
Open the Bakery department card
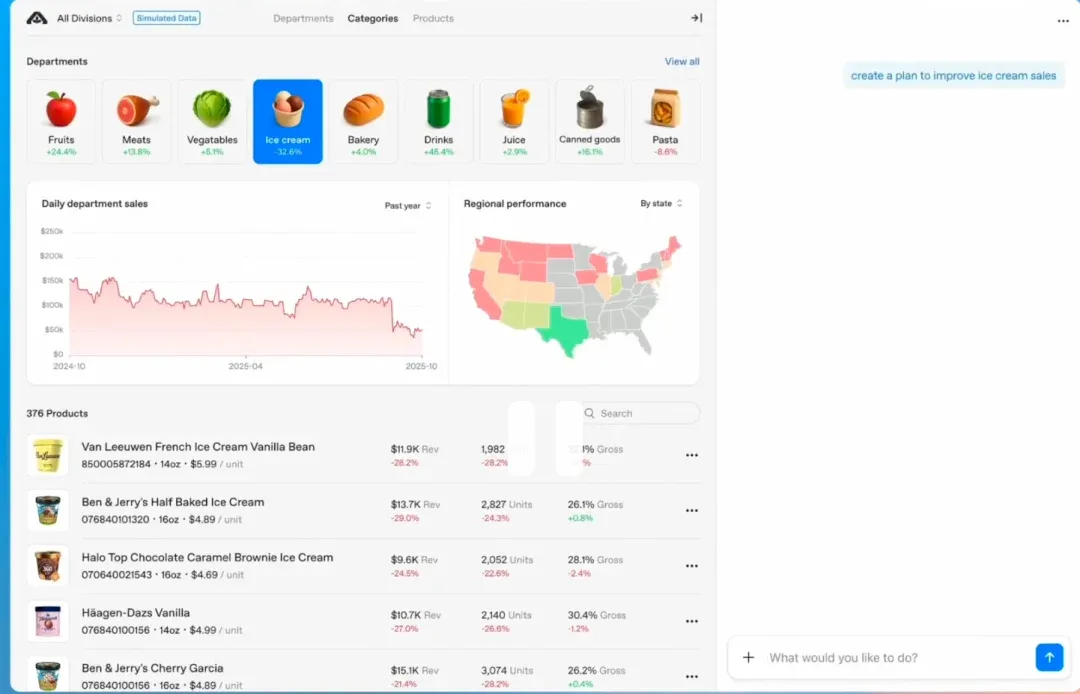click(363, 121)
